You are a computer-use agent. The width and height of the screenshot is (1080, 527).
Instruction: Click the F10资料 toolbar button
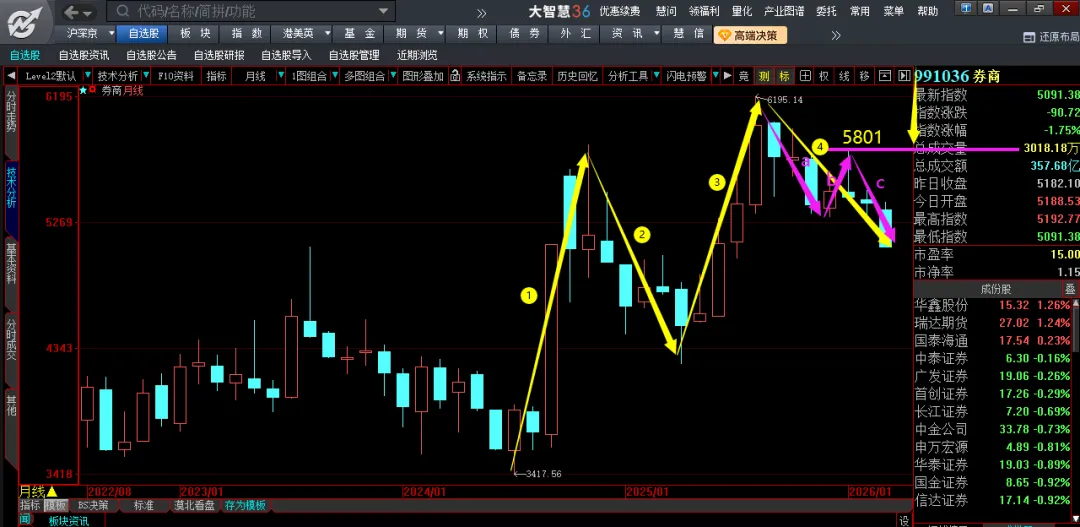pos(176,76)
